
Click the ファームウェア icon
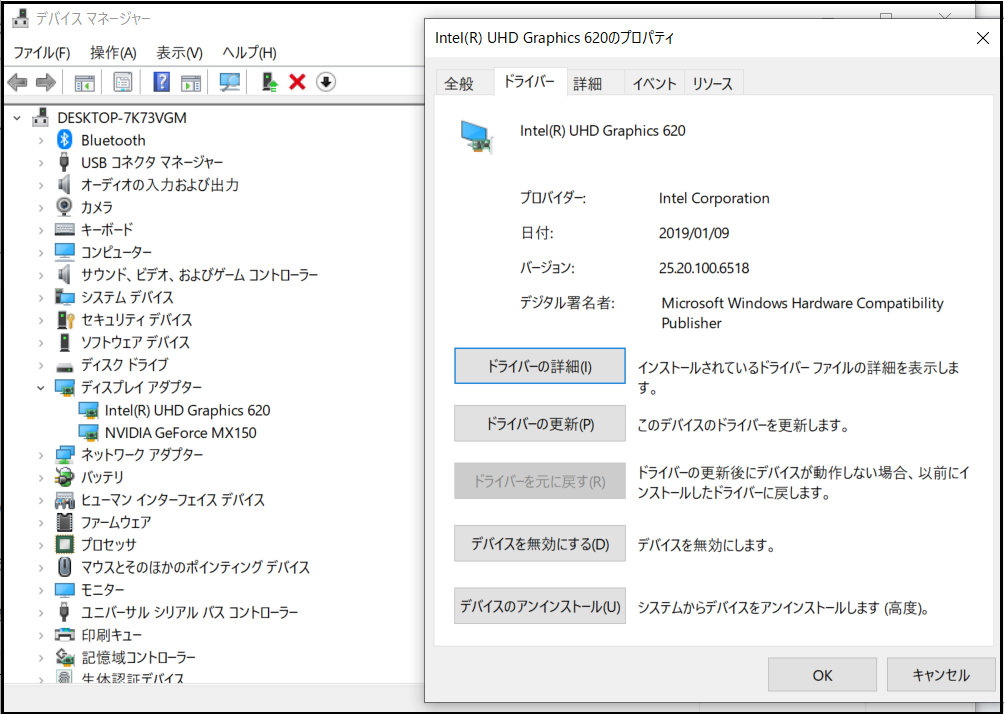point(64,522)
